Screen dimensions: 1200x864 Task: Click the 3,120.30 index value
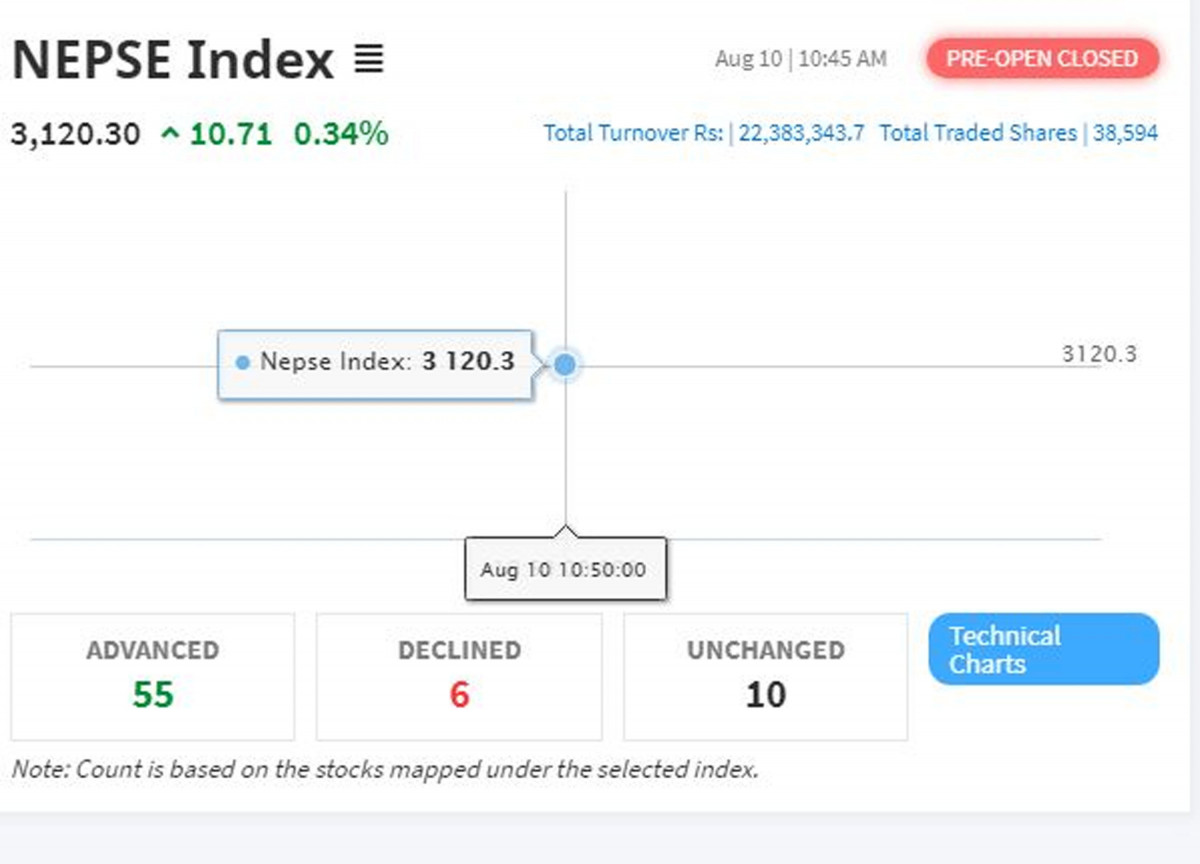[76, 134]
